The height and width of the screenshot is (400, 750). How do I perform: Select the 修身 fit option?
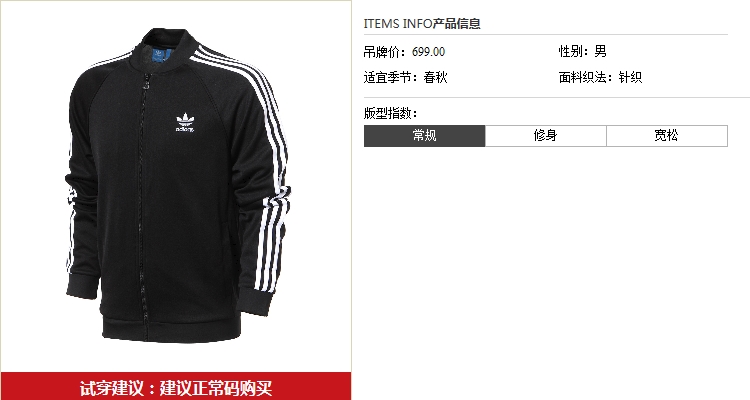[545, 136]
